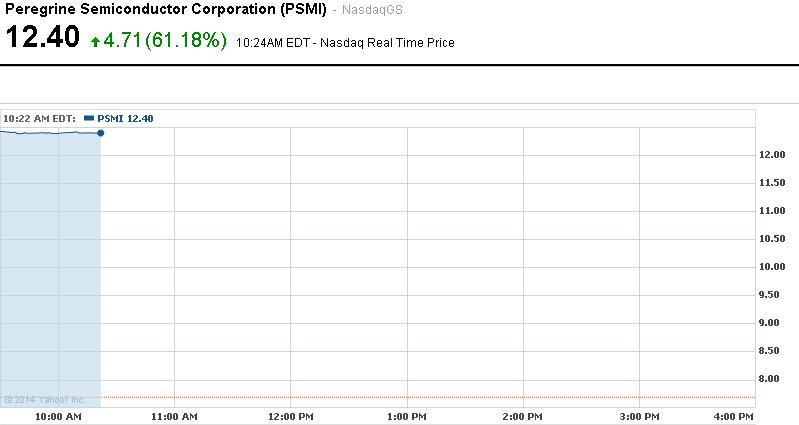
Task: Click the 12.00 price axis label
Action: tap(772, 155)
